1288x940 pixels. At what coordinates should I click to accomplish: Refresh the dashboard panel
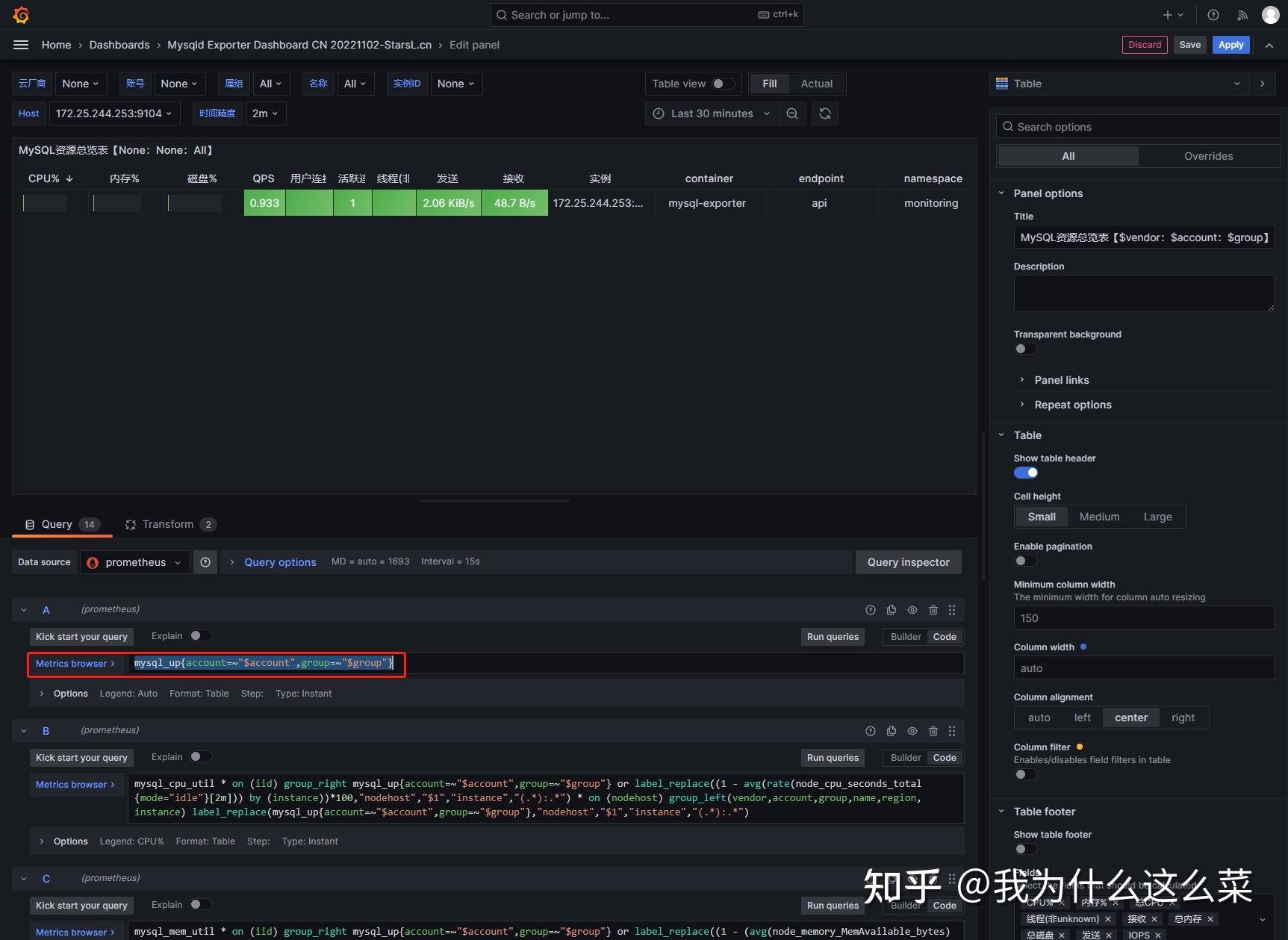tap(825, 113)
